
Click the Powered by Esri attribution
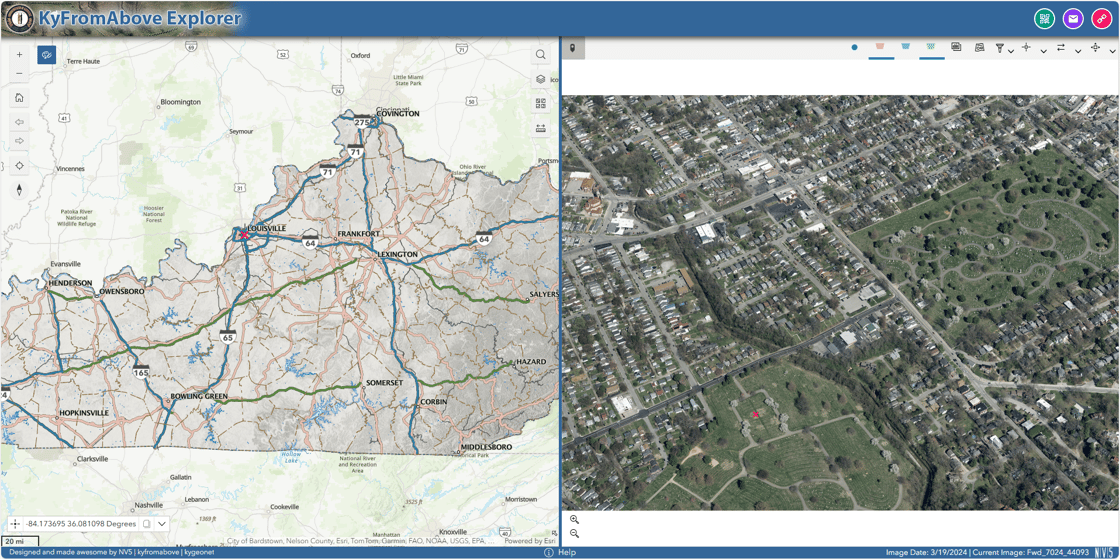[529, 540]
